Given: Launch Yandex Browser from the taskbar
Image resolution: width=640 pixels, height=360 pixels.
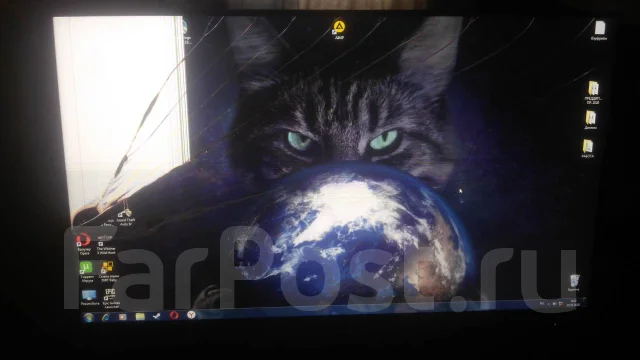Looking at the screenshot, I should tap(191, 315).
